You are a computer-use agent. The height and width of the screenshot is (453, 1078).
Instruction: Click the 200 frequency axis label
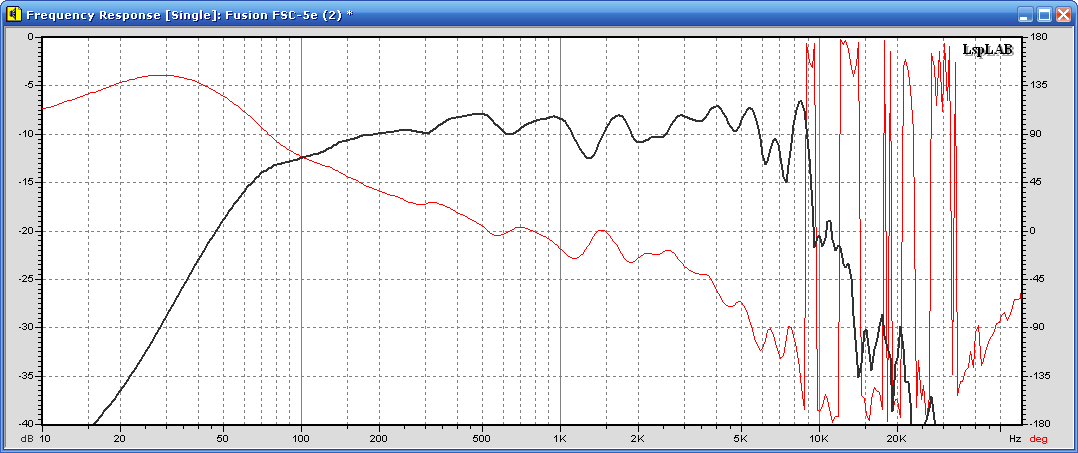click(x=380, y=437)
